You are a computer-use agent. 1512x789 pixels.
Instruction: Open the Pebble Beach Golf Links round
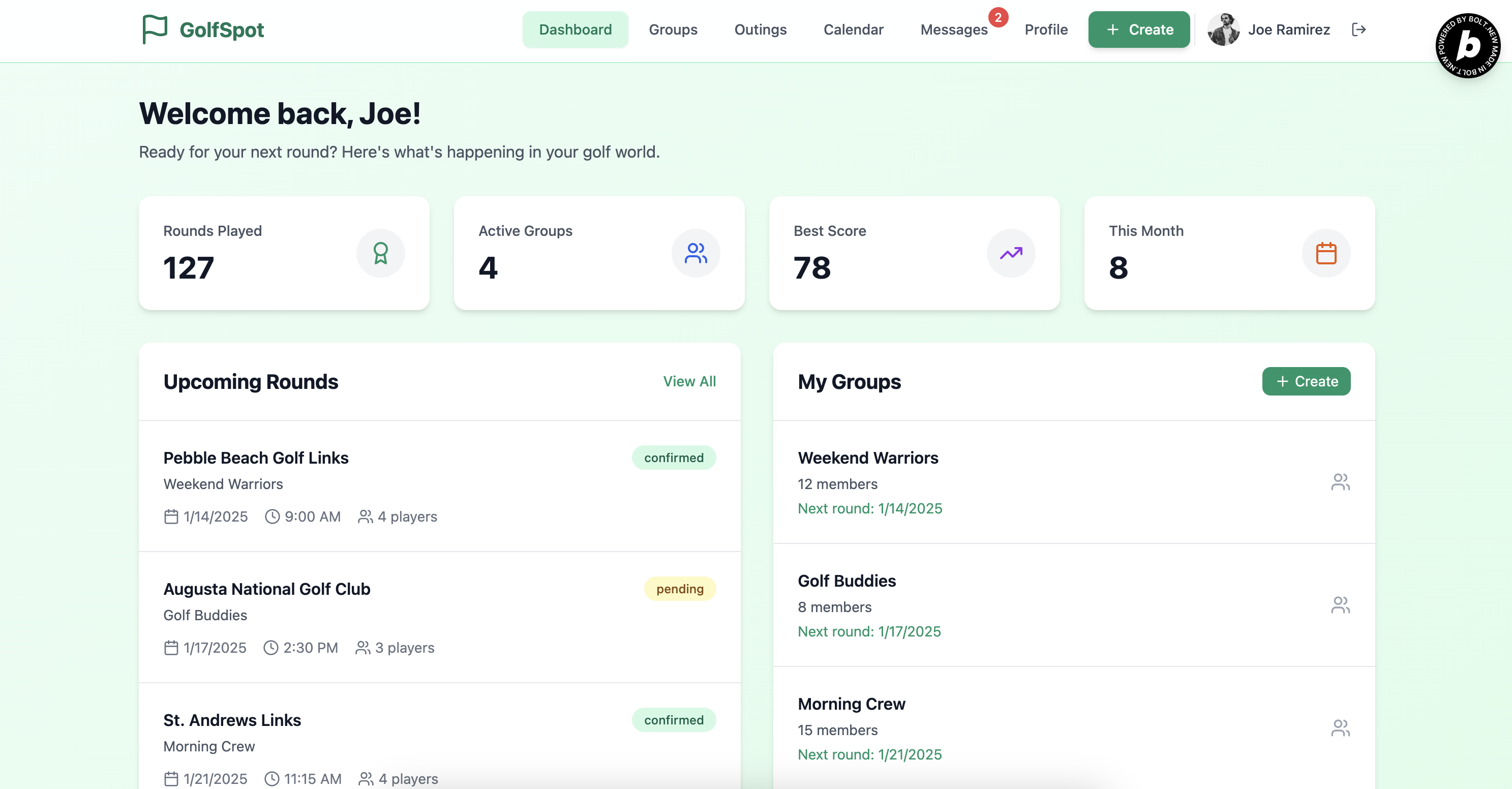pyautogui.click(x=256, y=458)
